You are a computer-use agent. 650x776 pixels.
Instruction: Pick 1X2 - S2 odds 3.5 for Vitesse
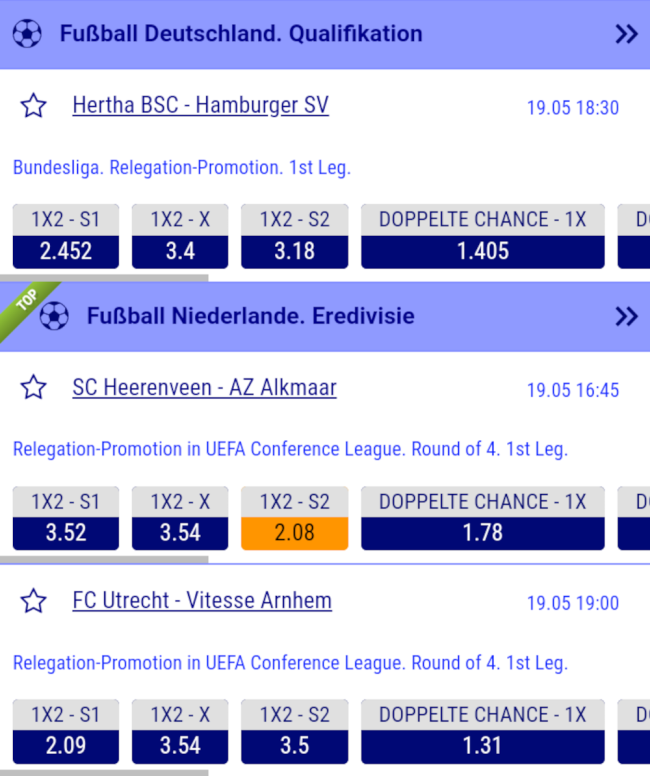(x=294, y=746)
